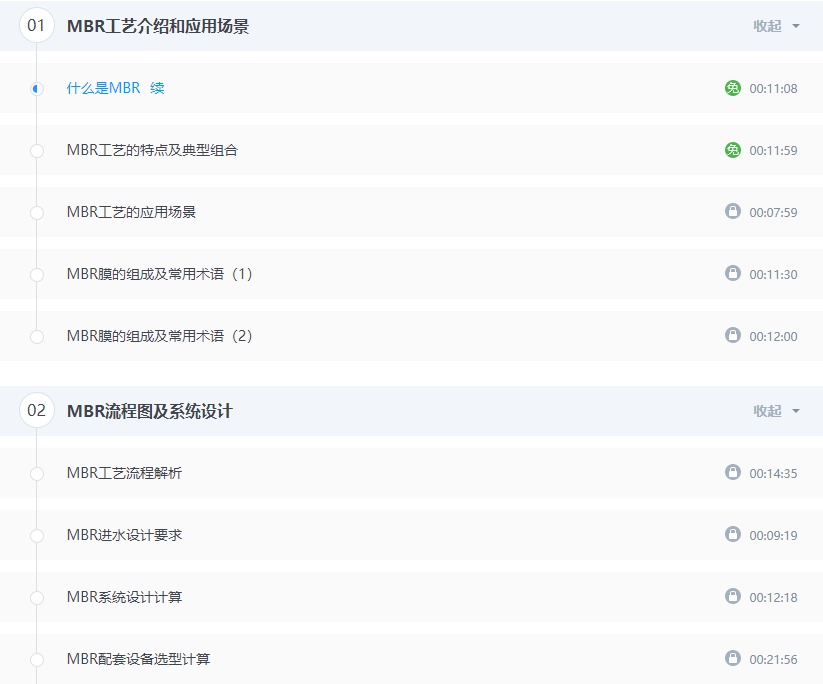Click the duration 00:11:59
The height and width of the screenshot is (684, 823).
pos(773,151)
